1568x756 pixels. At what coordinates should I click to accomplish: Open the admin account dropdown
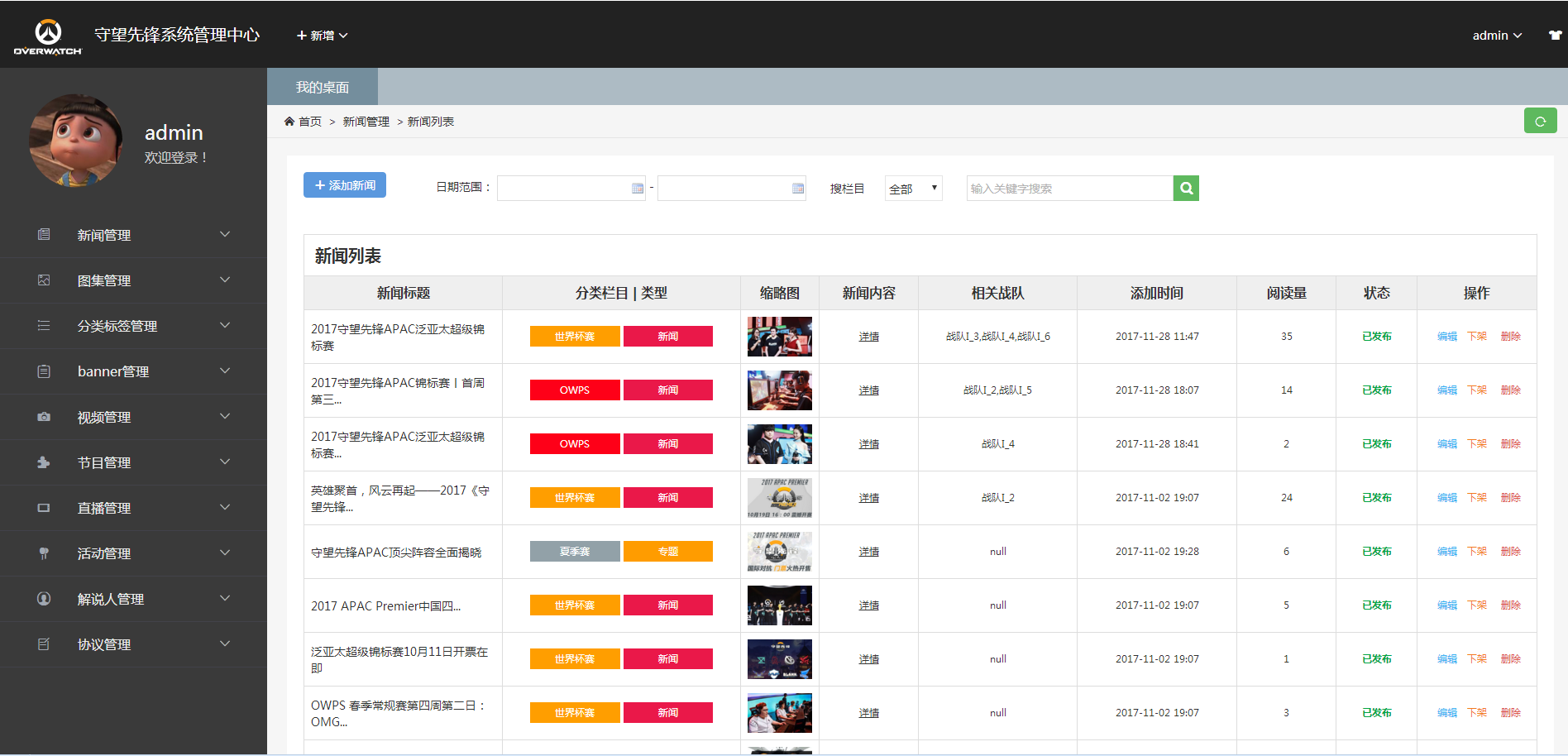click(1497, 36)
